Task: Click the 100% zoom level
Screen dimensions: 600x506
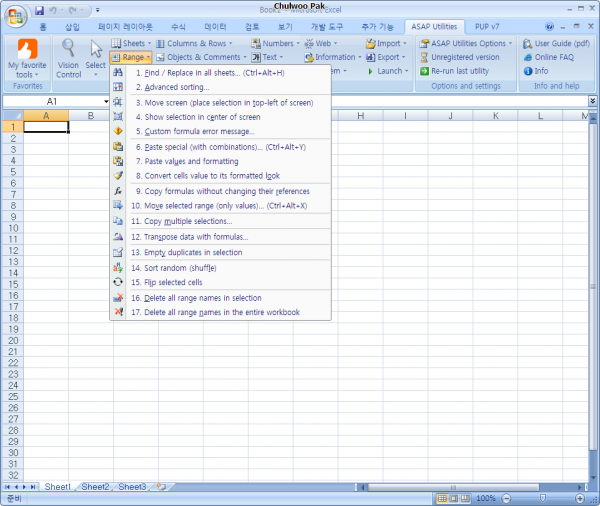Action: click(x=486, y=498)
